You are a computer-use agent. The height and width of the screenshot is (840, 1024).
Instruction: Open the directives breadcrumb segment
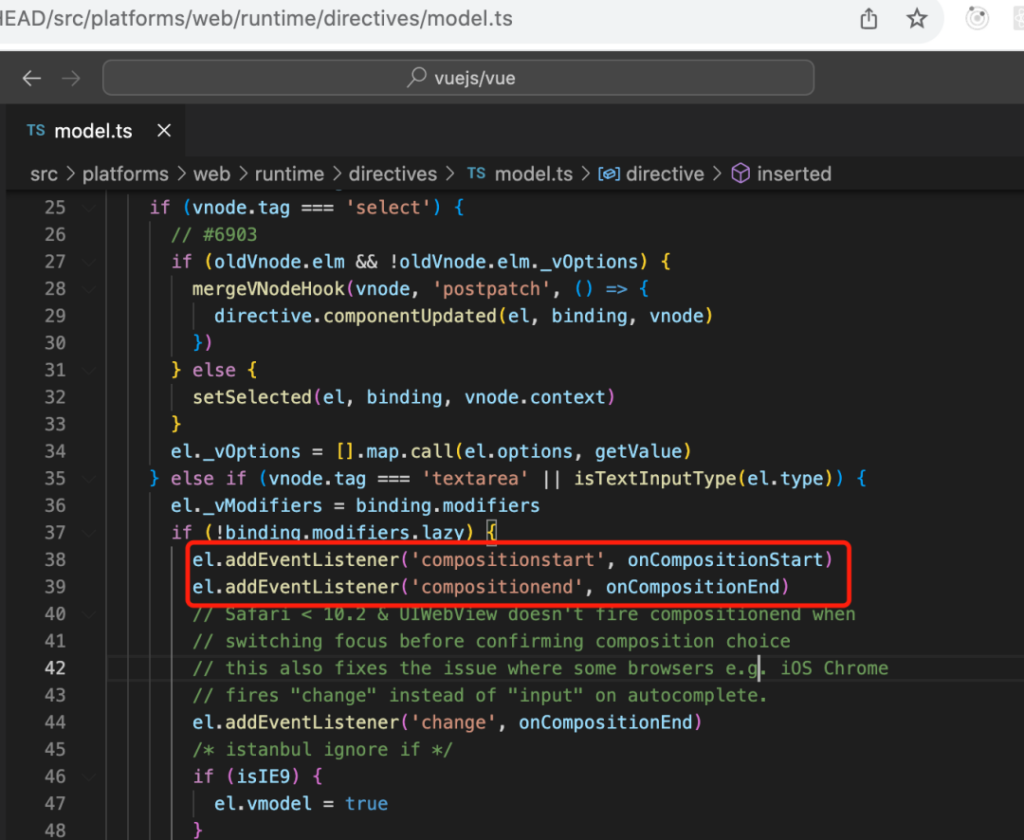(x=392, y=174)
